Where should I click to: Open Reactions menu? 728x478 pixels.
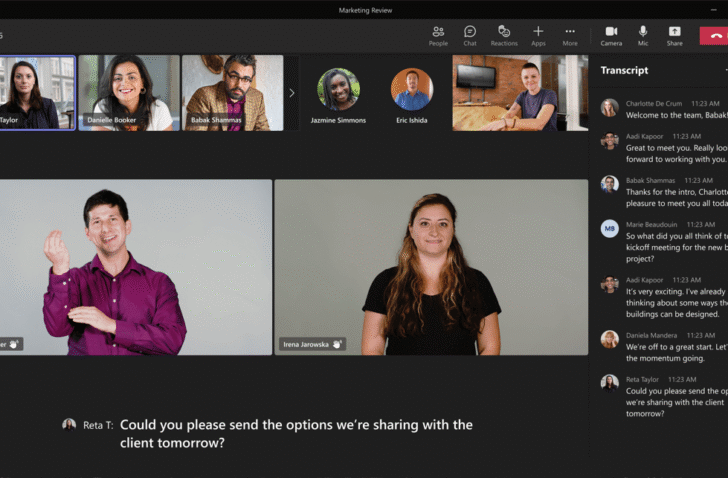coord(504,36)
